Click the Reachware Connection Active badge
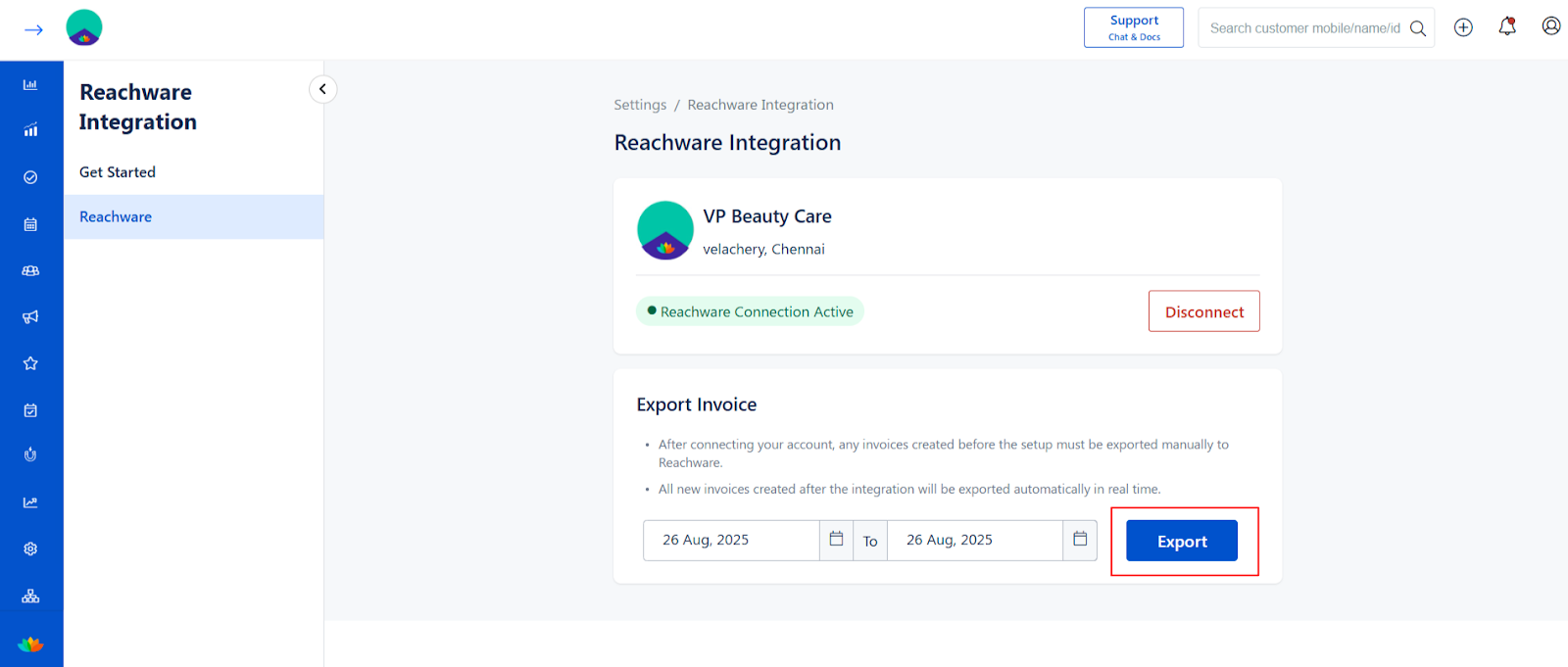The height and width of the screenshot is (667, 1568). (x=750, y=311)
